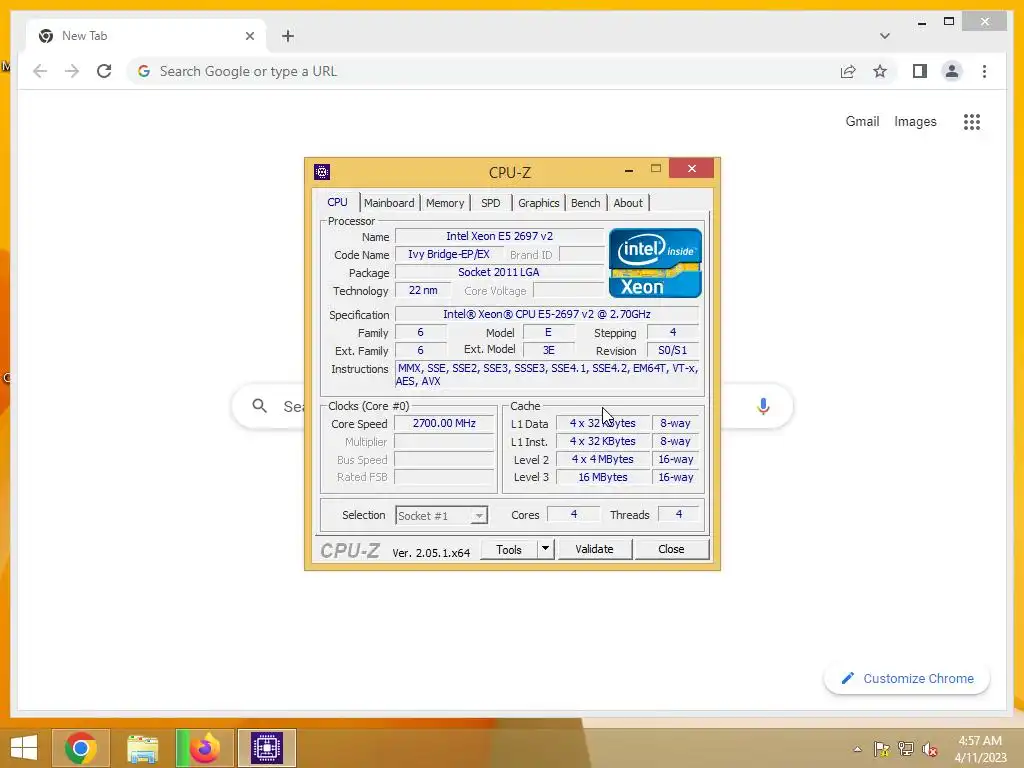Open the Chrome side panel icon
The width and height of the screenshot is (1024, 768).
pyautogui.click(x=920, y=71)
